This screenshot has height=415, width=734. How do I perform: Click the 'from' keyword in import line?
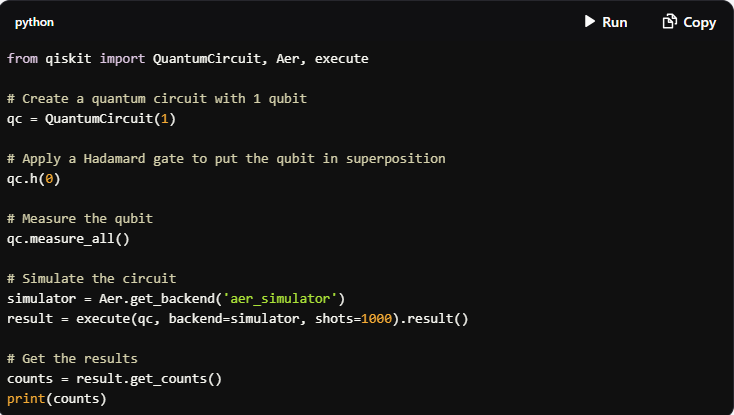pyautogui.click(x=22, y=58)
